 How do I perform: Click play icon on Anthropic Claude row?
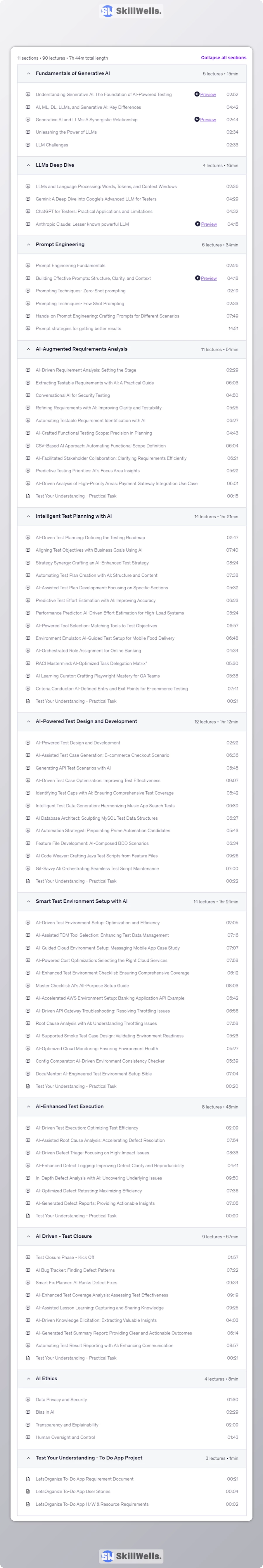coord(197,224)
